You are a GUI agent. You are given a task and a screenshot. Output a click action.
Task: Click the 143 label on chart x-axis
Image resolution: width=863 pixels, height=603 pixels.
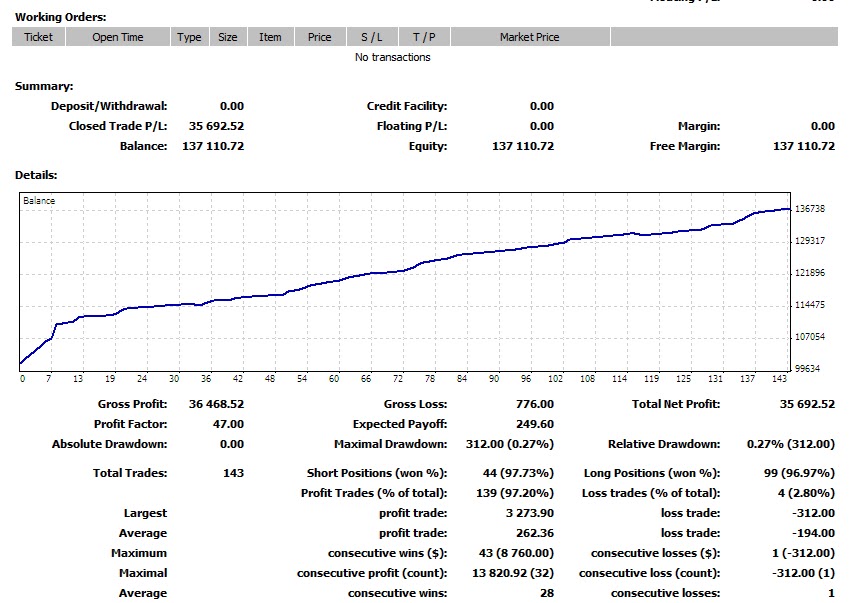click(x=779, y=379)
